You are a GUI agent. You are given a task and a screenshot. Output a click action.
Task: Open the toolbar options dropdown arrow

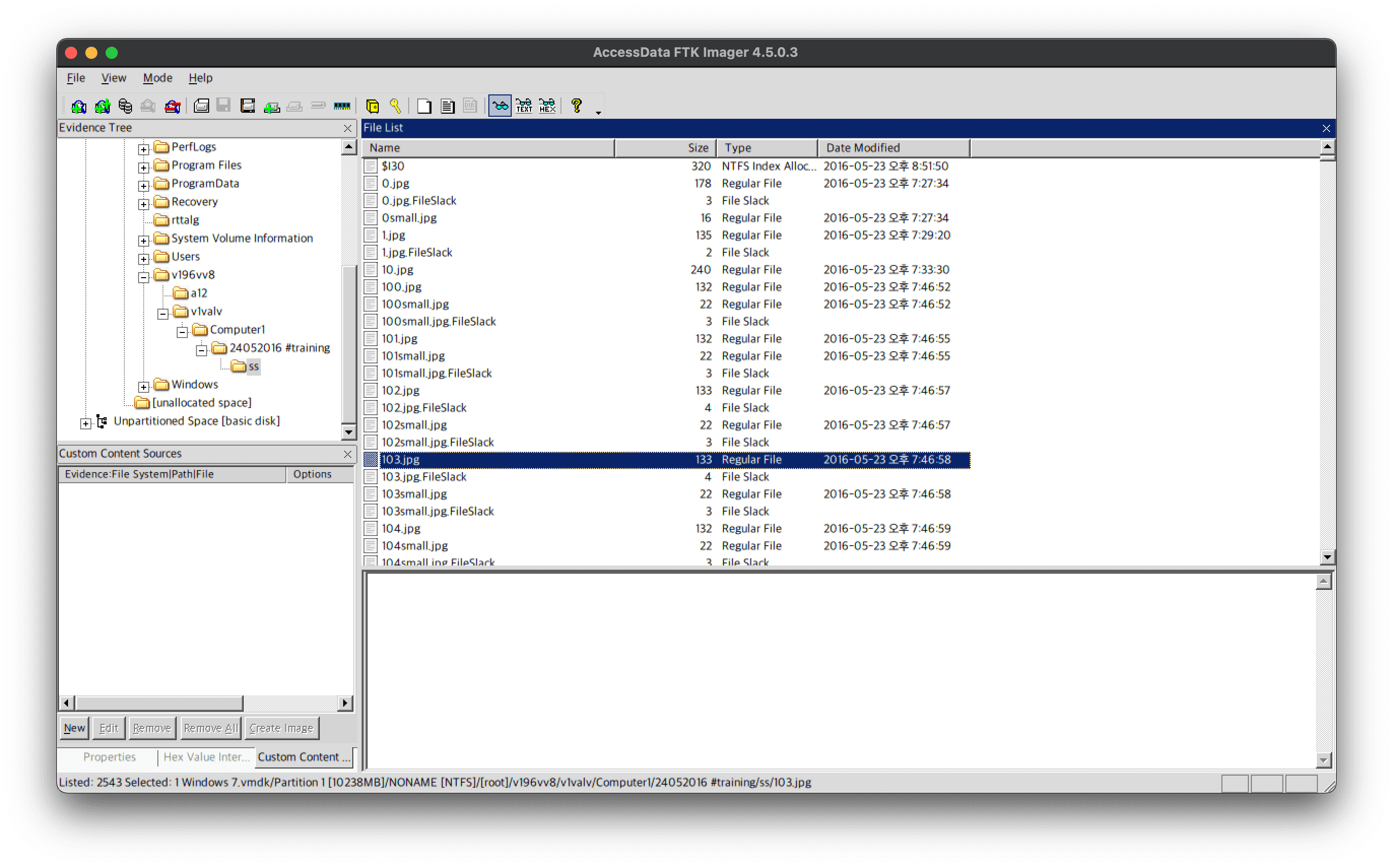click(599, 113)
